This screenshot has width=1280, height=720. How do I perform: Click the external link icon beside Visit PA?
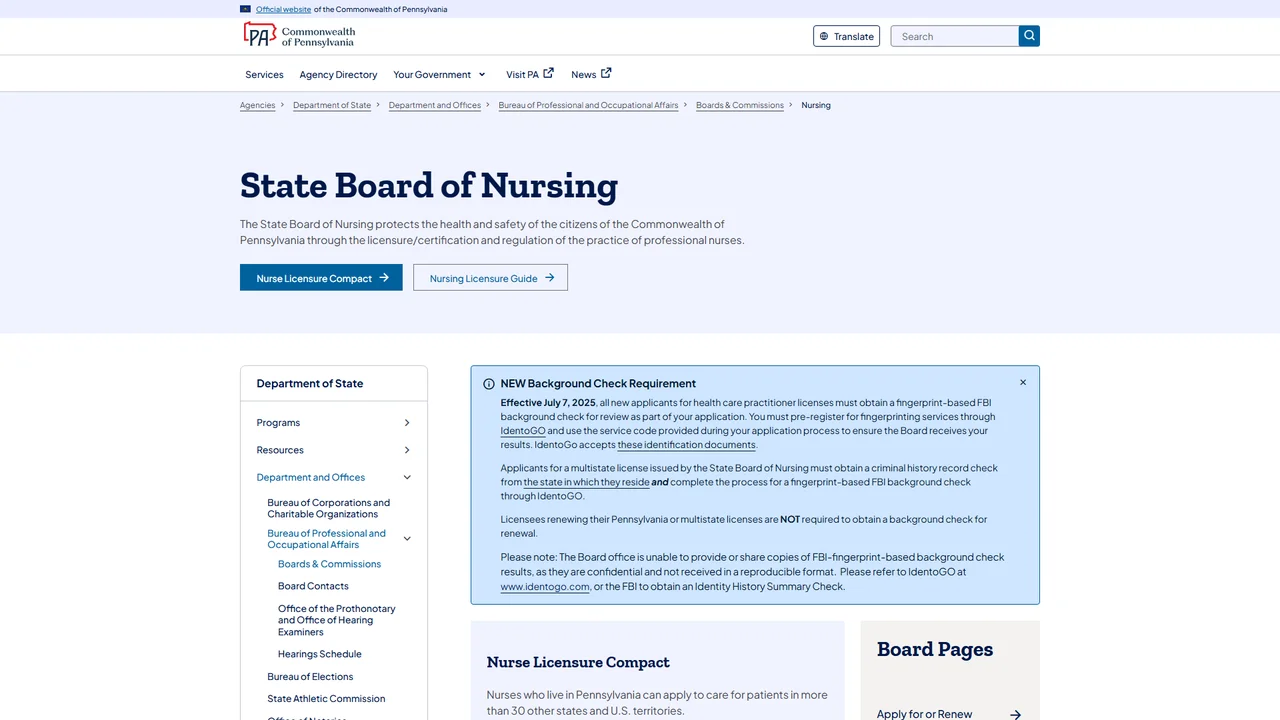(x=548, y=73)
